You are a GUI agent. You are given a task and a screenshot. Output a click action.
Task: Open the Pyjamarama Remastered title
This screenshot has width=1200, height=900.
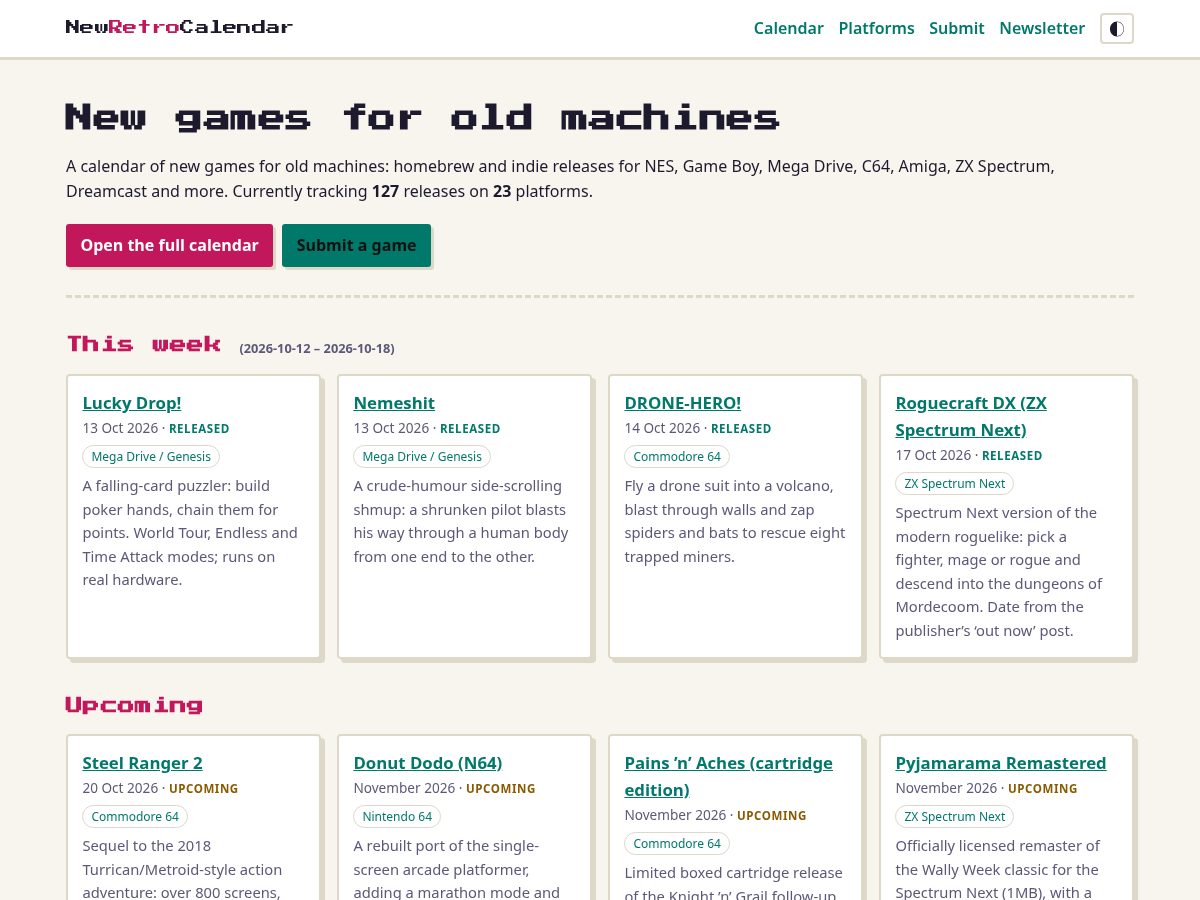(x=1001, y=763)
